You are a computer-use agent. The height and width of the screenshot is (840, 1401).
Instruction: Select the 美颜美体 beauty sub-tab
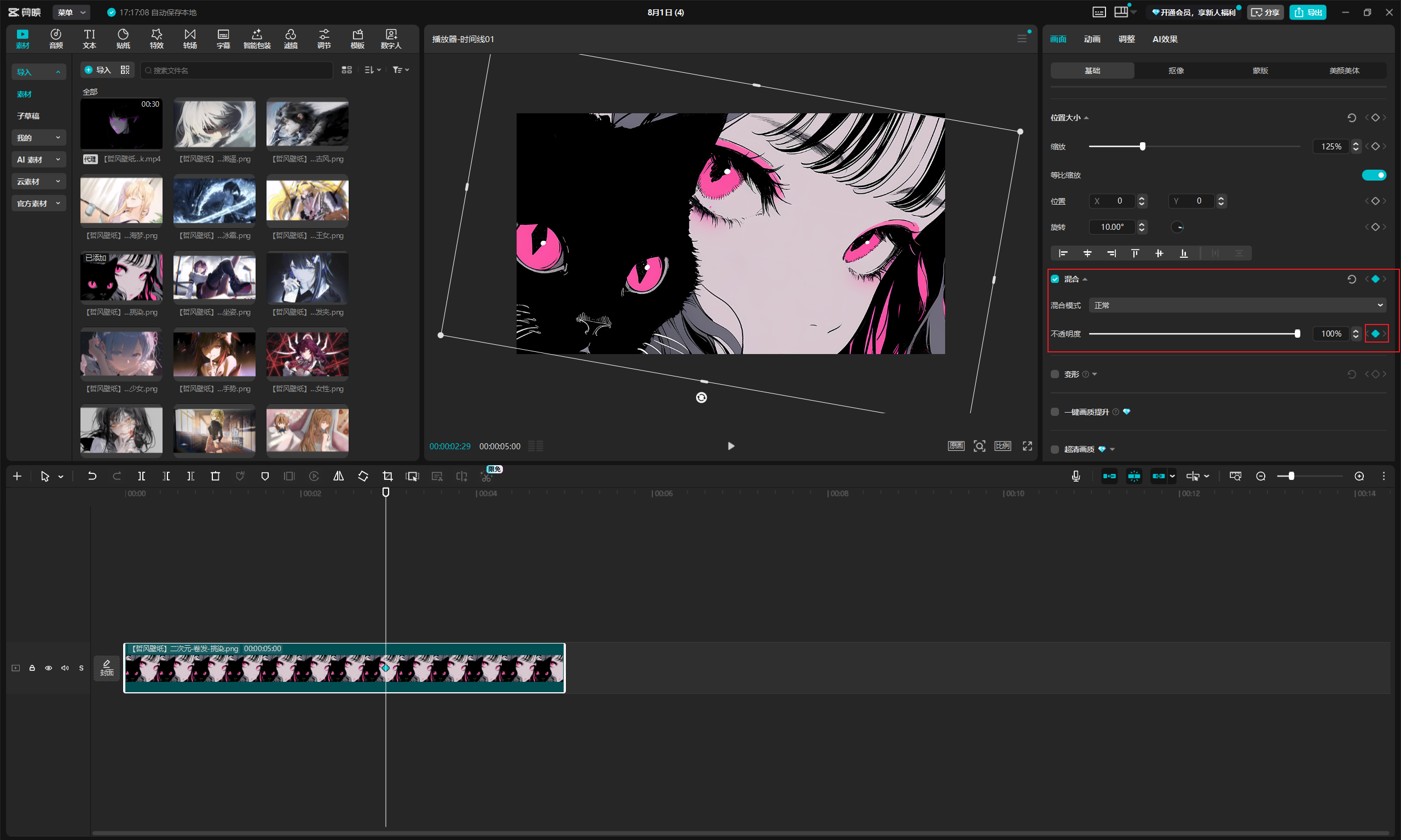1345,70
